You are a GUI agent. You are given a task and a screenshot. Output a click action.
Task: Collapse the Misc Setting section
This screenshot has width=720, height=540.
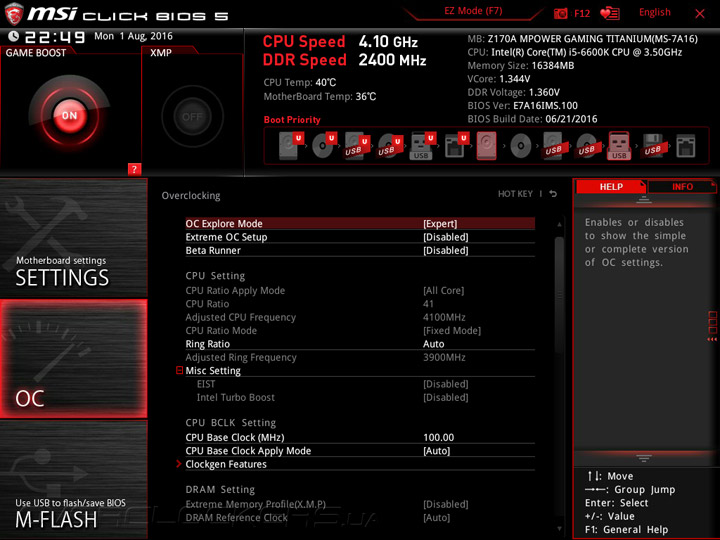click(180, 370)
